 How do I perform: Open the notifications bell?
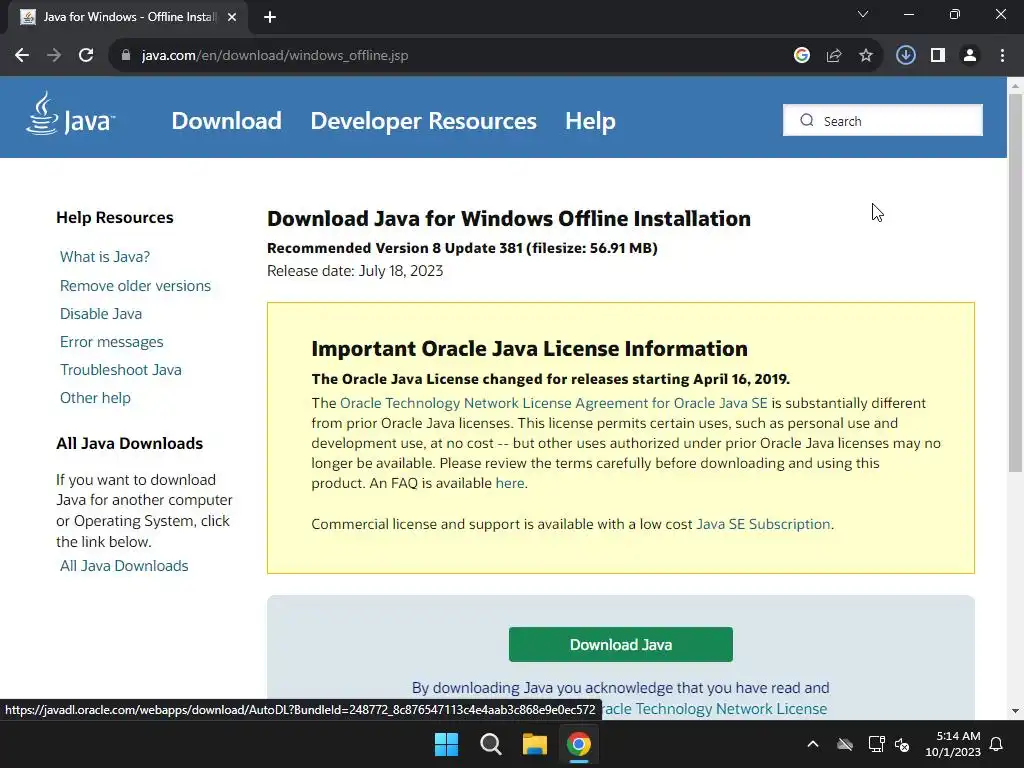[997, 744]
